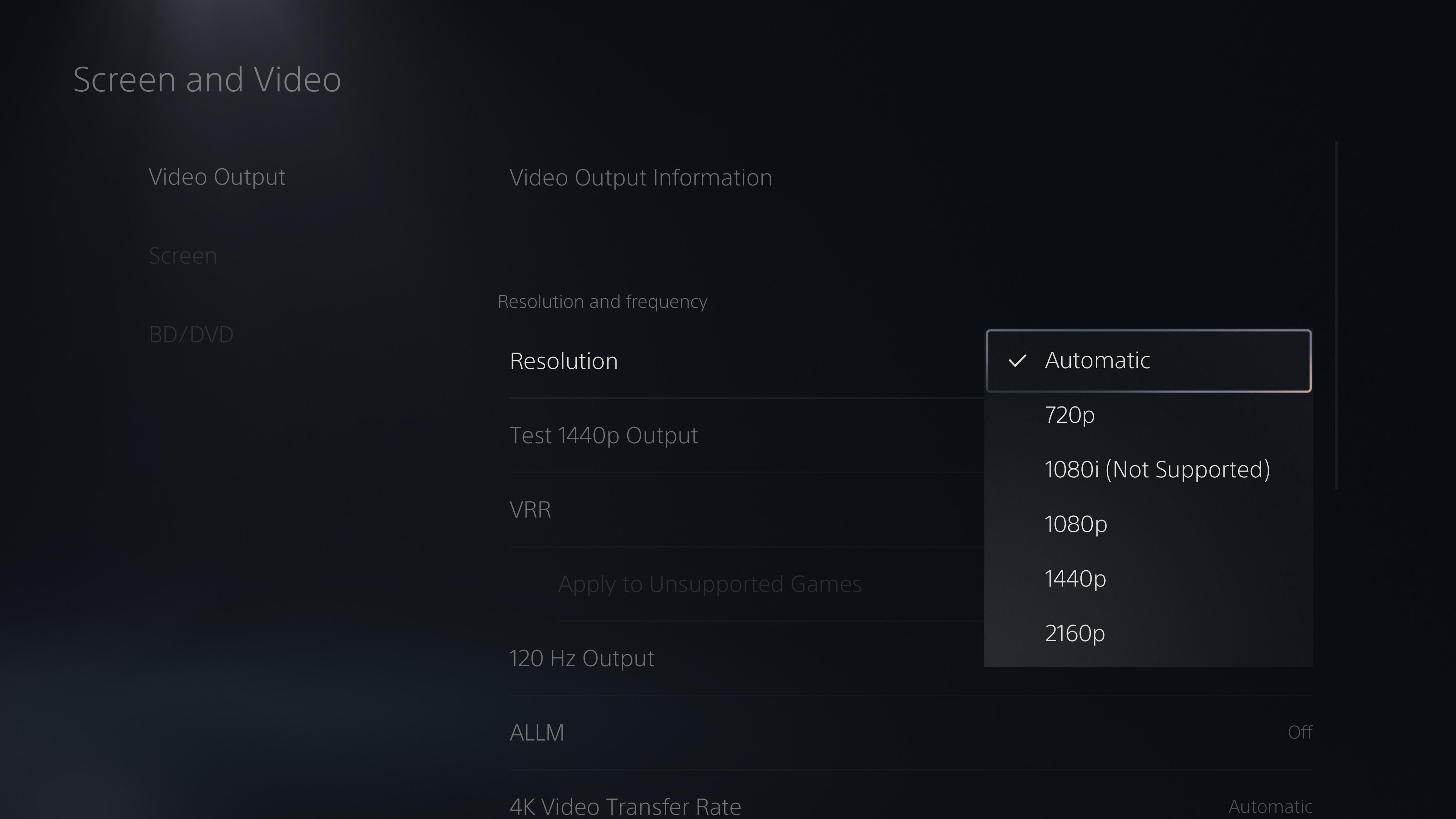Open Resolution and frequency section

point(602,301)
